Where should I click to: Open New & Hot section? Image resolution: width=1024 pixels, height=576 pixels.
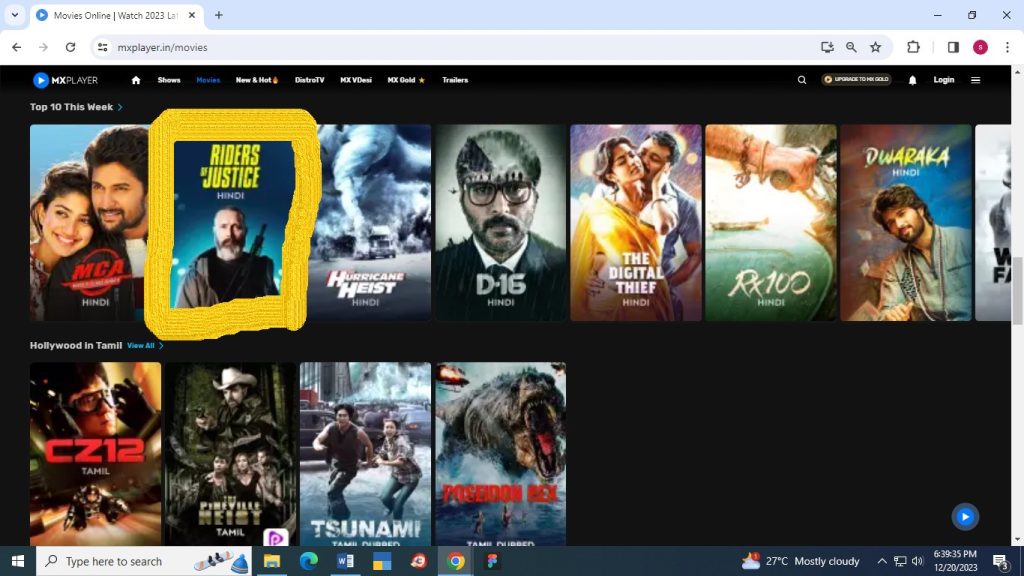[257, 80]
